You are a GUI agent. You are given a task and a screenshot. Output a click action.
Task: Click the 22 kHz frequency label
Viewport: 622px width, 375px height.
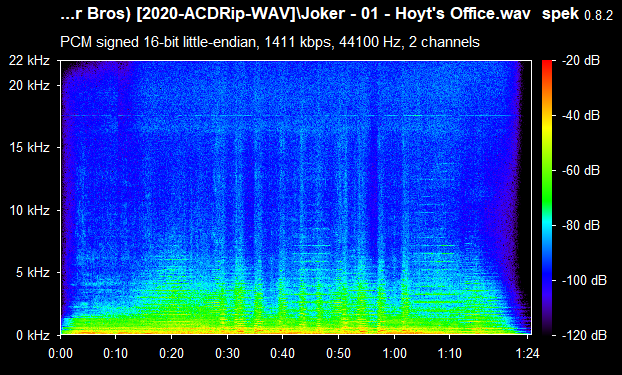pos(30,61)
